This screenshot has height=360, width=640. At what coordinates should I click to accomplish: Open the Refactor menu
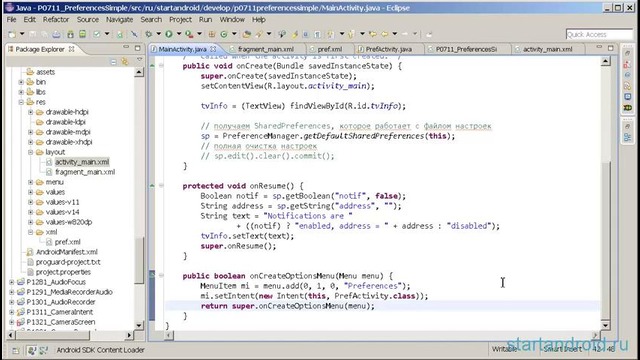pyautogui.click(x=56, y=20)
